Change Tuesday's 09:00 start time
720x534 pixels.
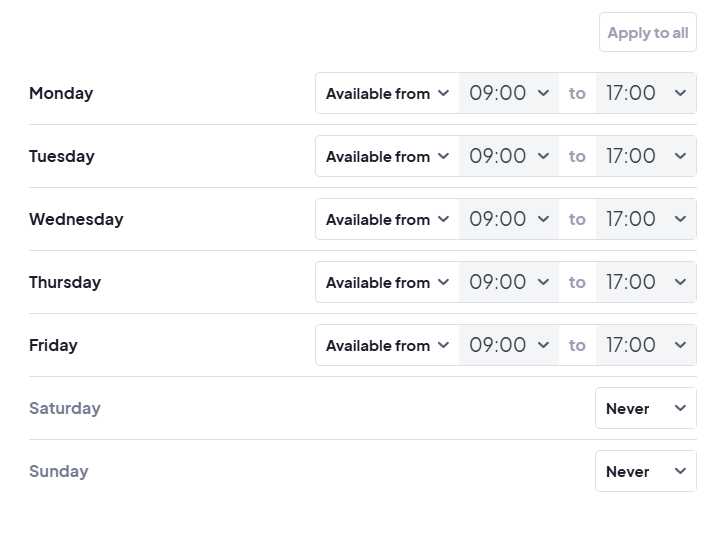pos(509,157)
